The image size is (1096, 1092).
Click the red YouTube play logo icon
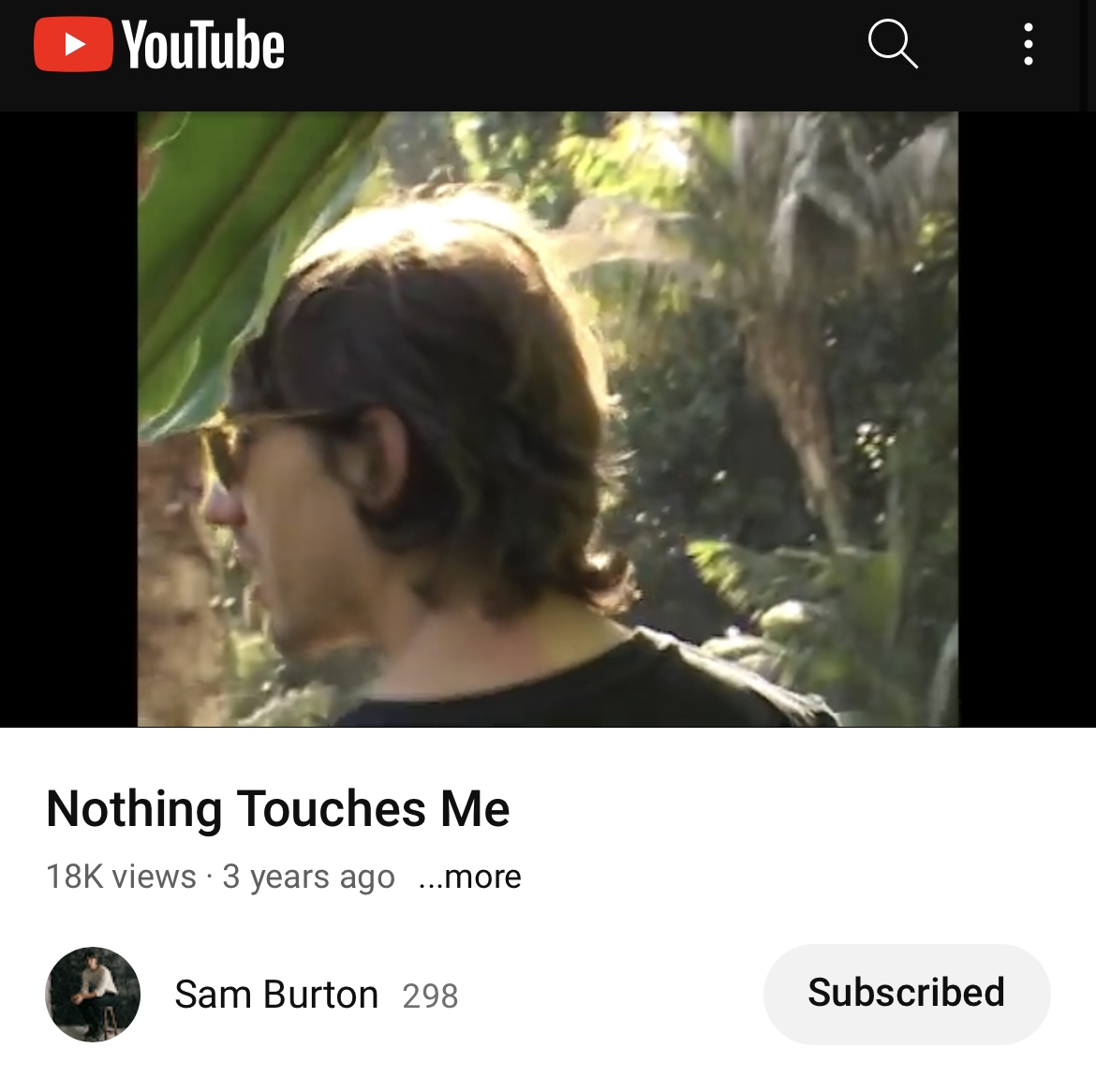click(73, 44)
